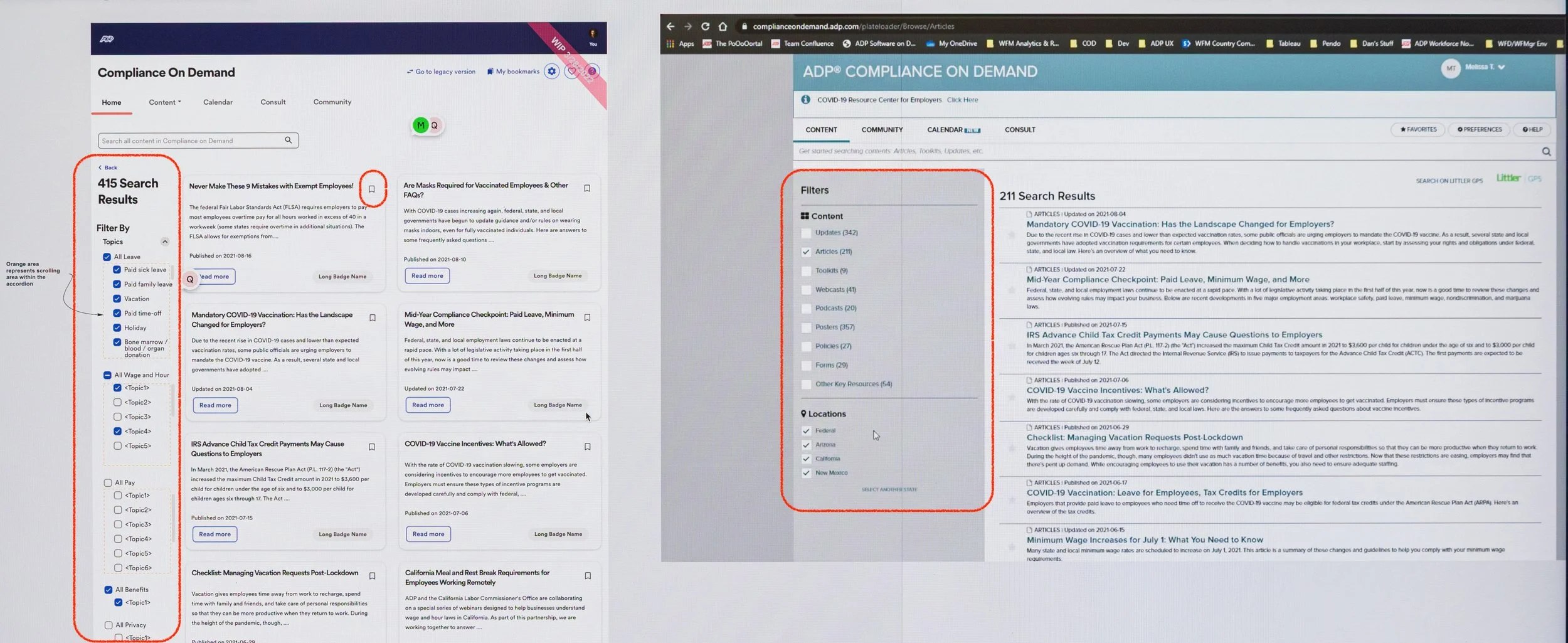Viewport: 1568px width, 643px height.
Task: Click the browser home icon
Action: (x=723, y=26)
